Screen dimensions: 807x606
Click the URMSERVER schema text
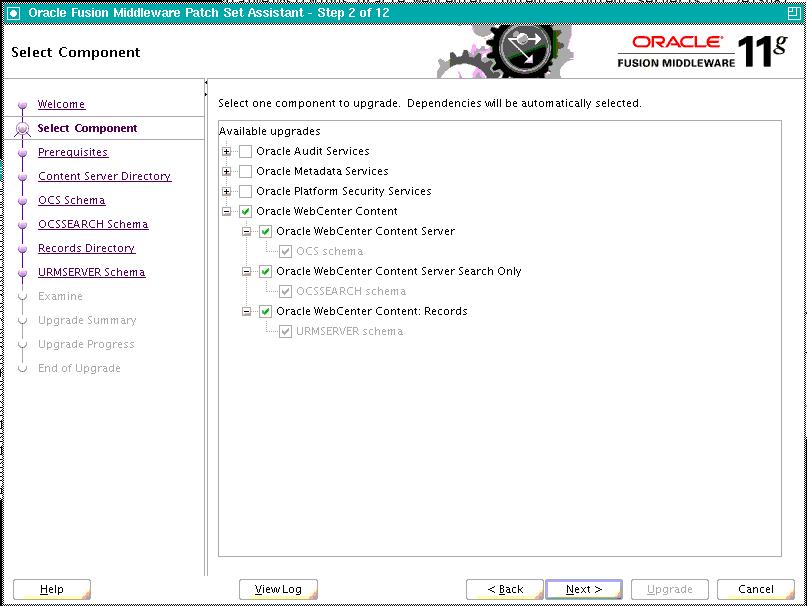349,332
